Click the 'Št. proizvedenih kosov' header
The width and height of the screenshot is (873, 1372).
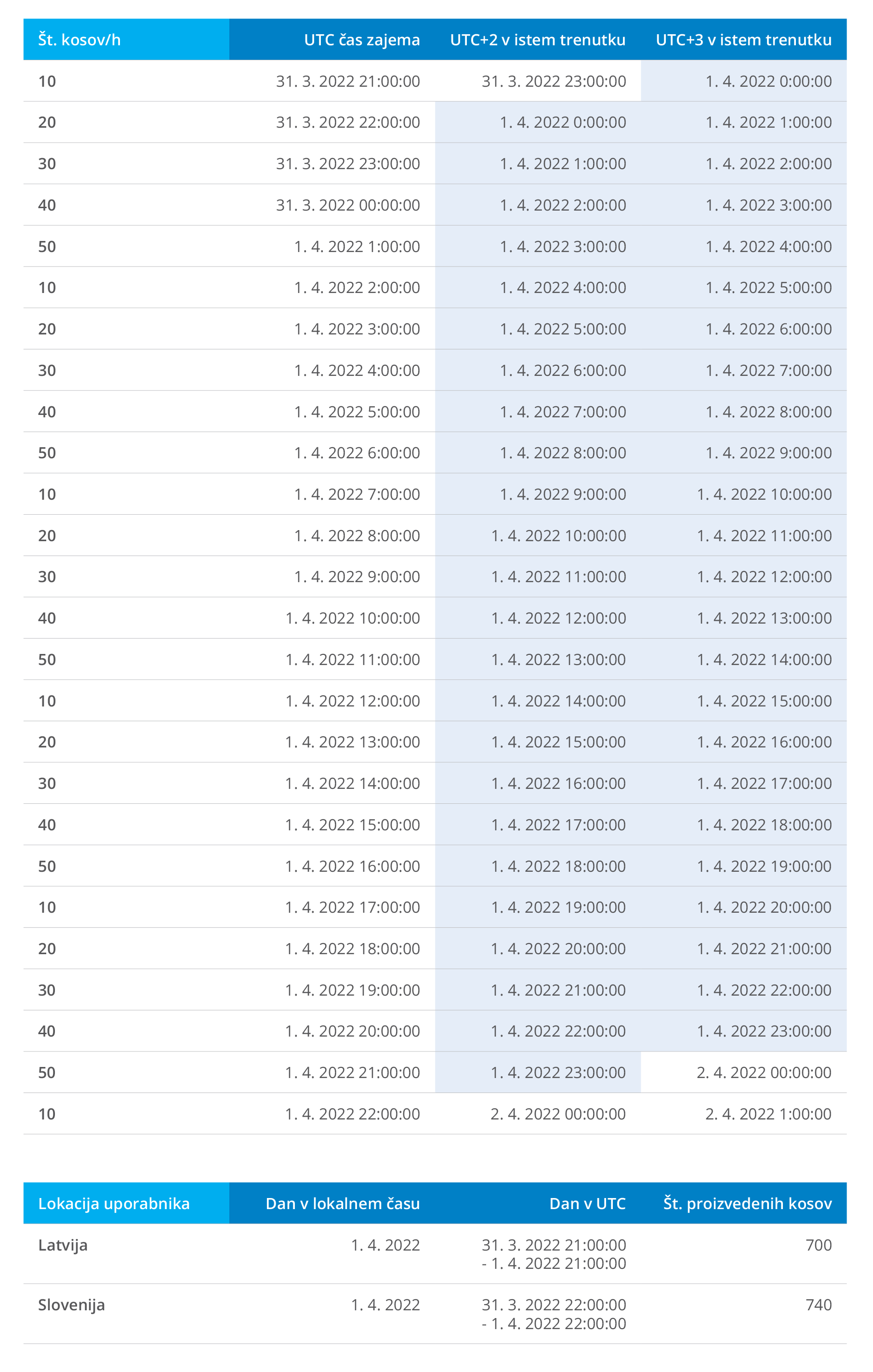point(747,1203)
